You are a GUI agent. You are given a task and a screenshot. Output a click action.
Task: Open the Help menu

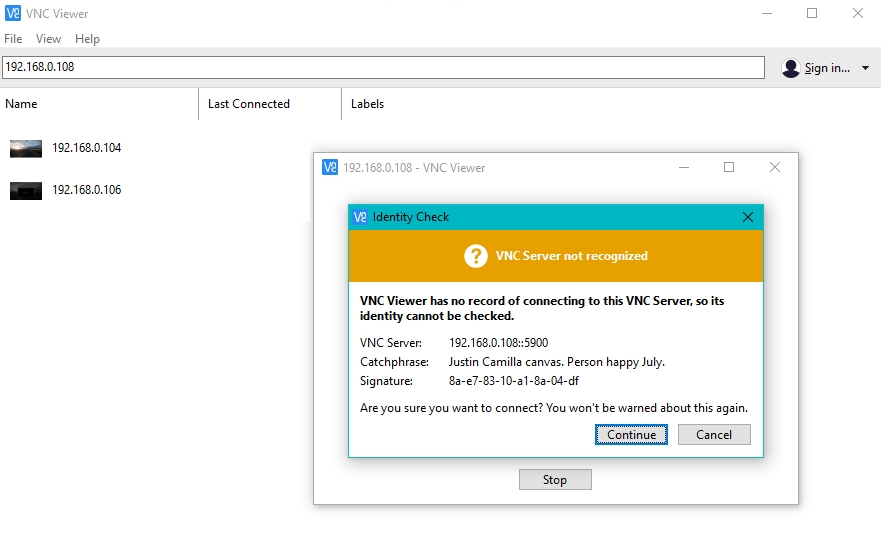coord(87,39)
